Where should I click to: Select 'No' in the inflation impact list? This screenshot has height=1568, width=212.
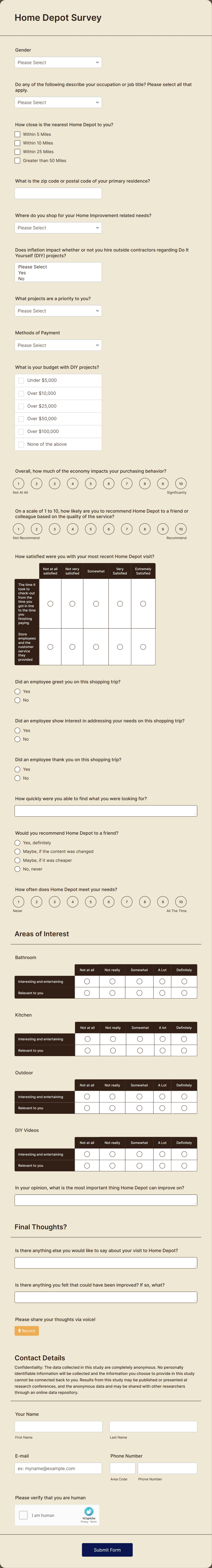click(x=21, y=279)
